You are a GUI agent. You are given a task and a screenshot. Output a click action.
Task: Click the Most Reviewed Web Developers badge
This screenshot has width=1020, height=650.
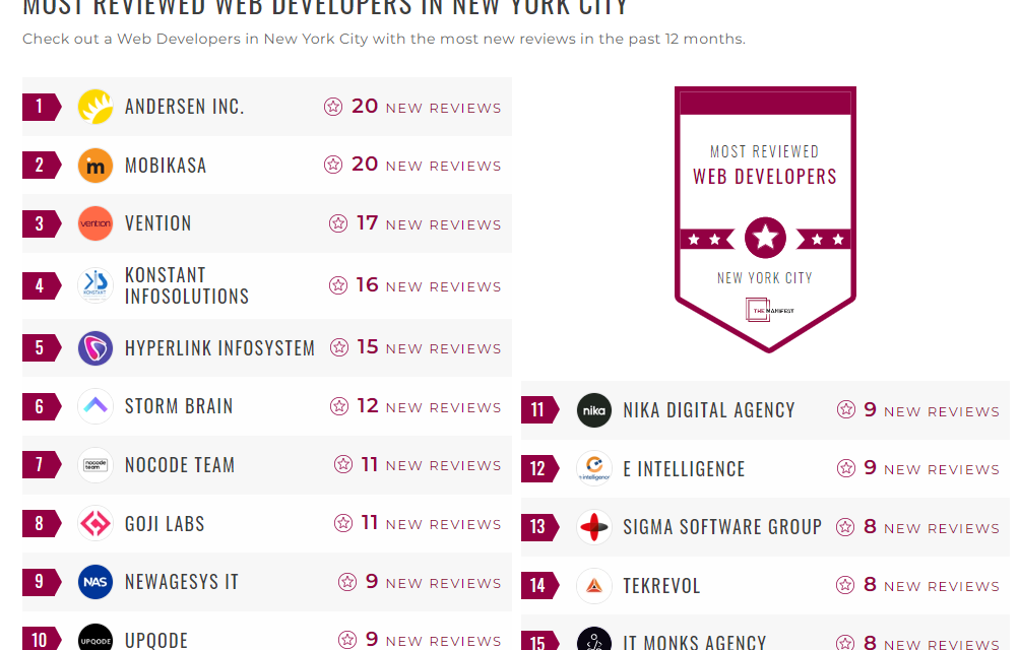(x=765, y=219)
